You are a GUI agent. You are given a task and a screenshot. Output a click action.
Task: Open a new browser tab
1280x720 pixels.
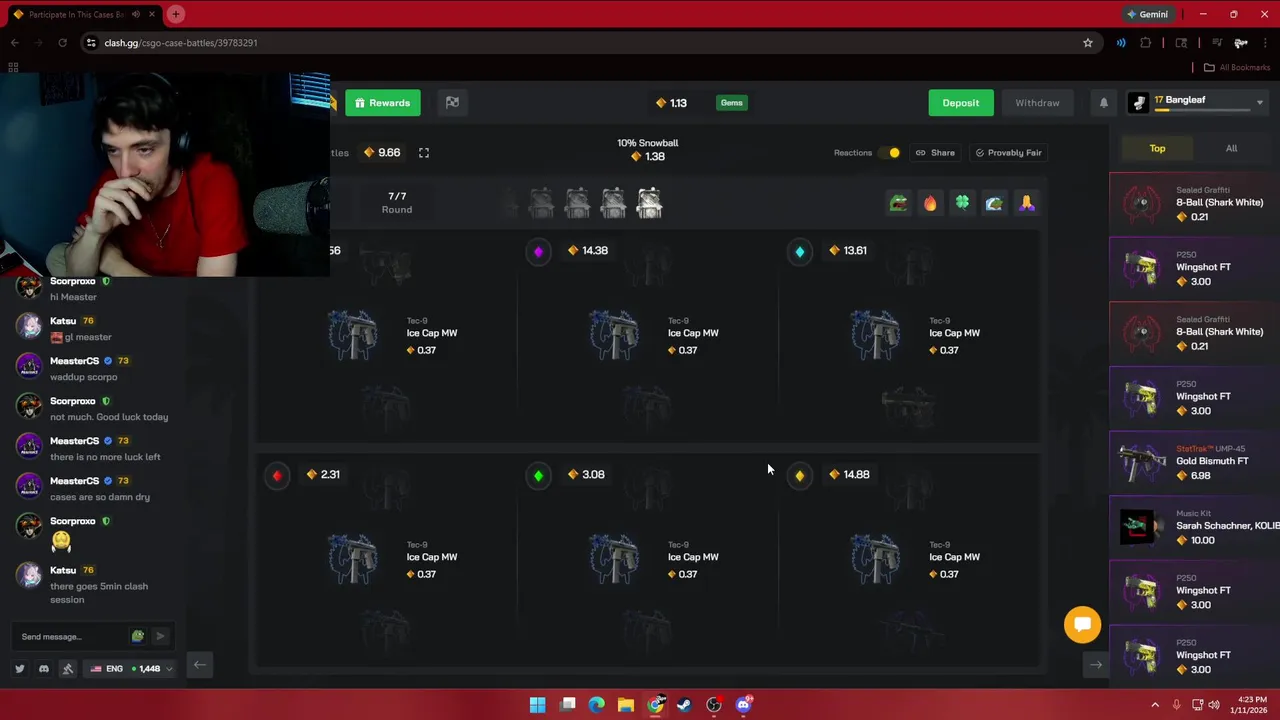176,14
